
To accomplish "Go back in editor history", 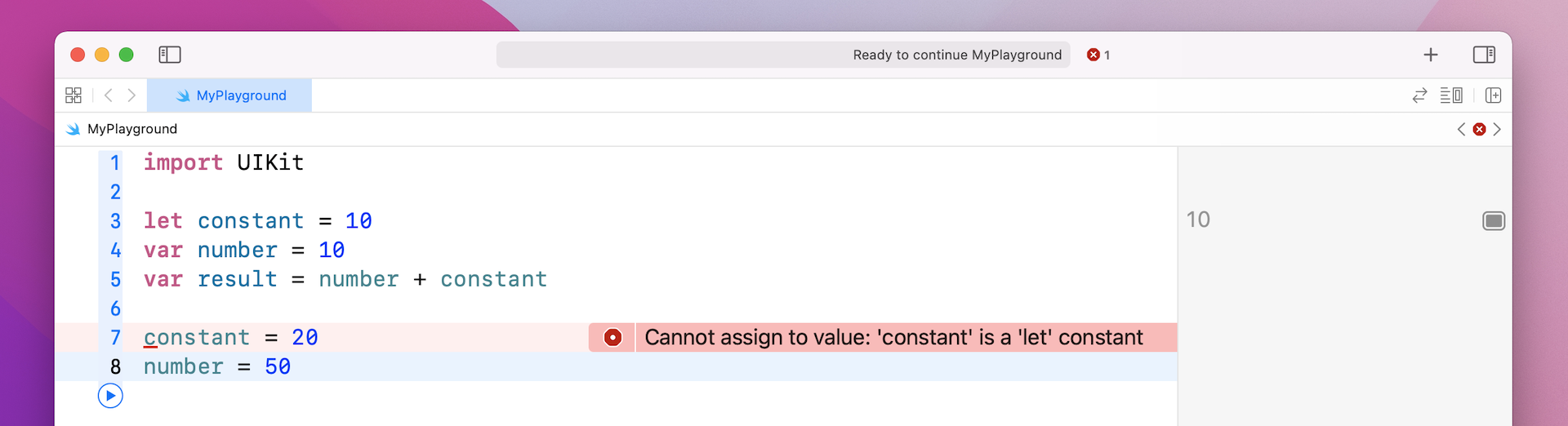I will [x=109, y=95].
